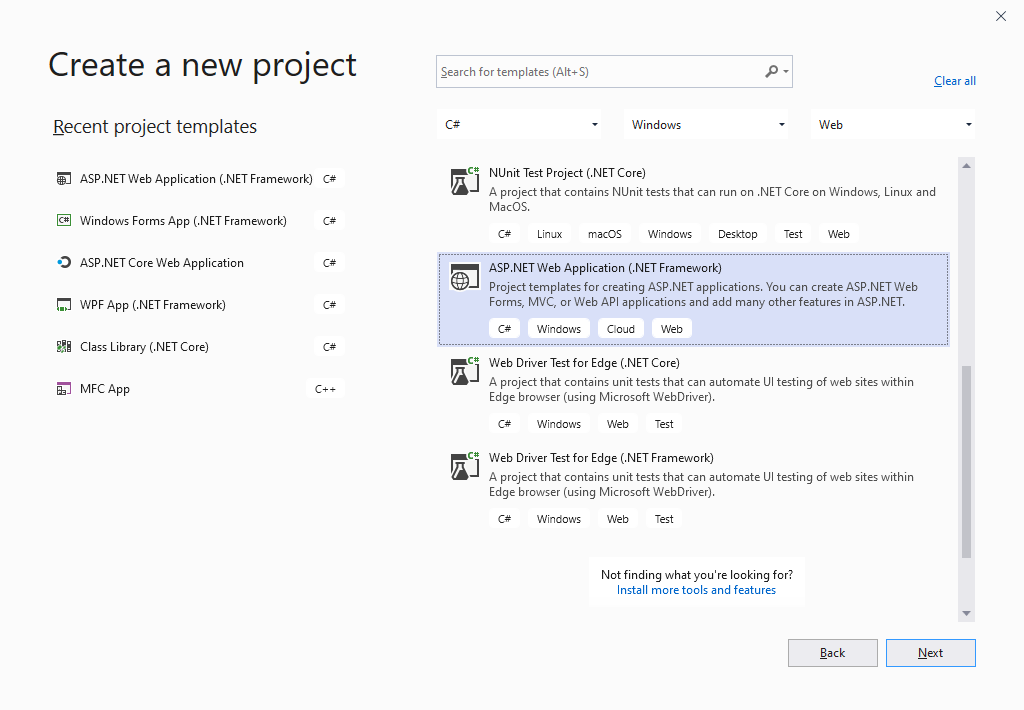Click the C++ tag beside MFC App
Viewport: 1024px width, 710px height.
(x=325, y=389)
